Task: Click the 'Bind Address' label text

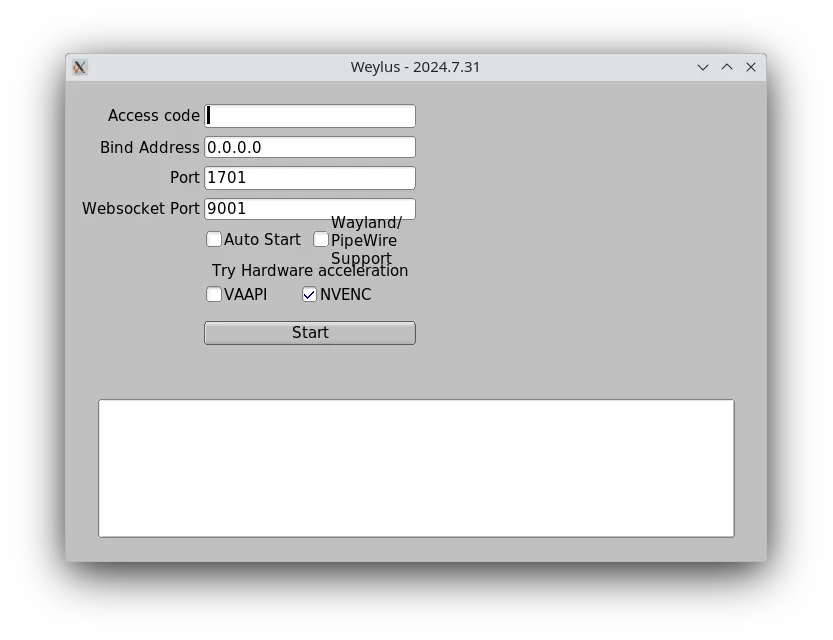Action: (149, 147)
